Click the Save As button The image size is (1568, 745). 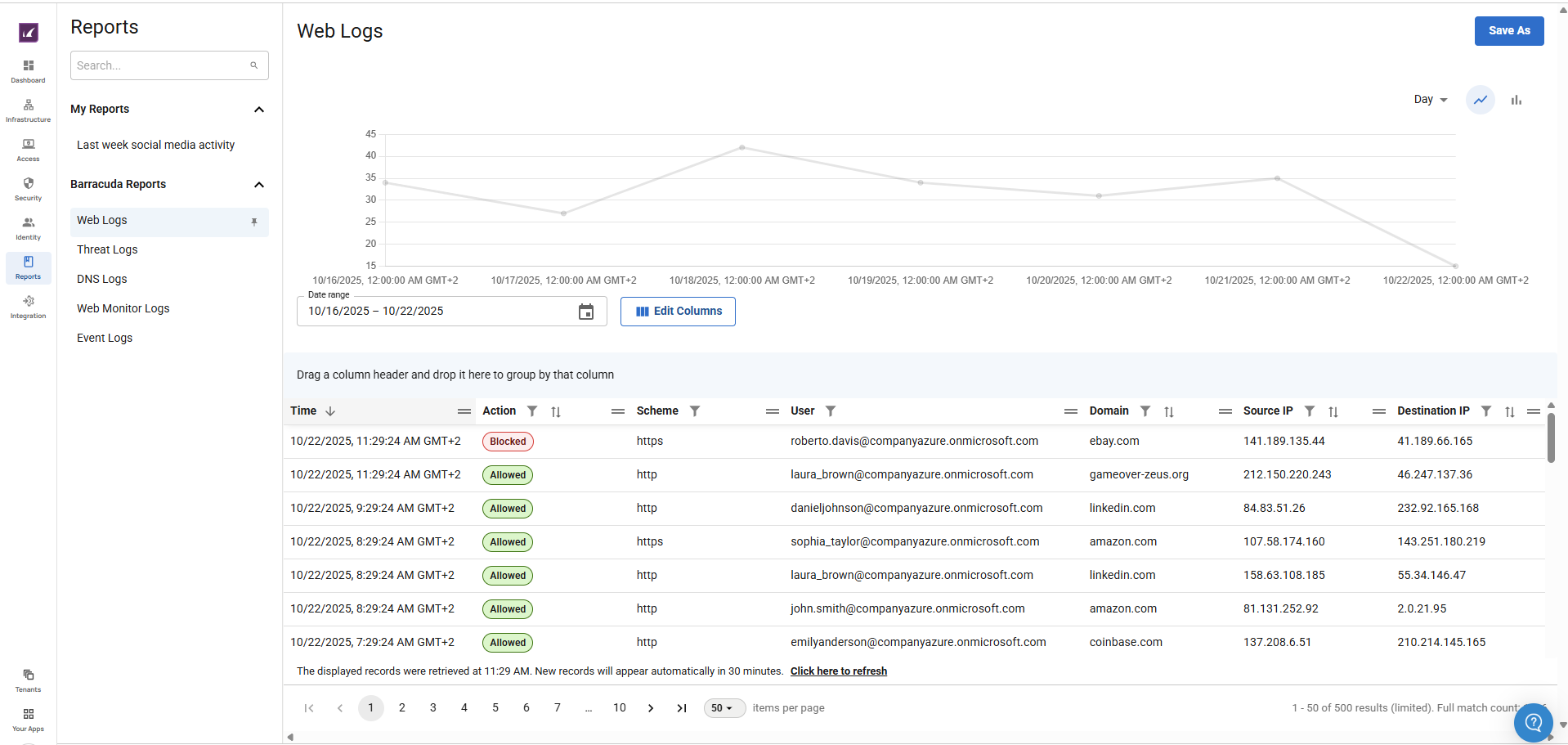pos(1508,31)
